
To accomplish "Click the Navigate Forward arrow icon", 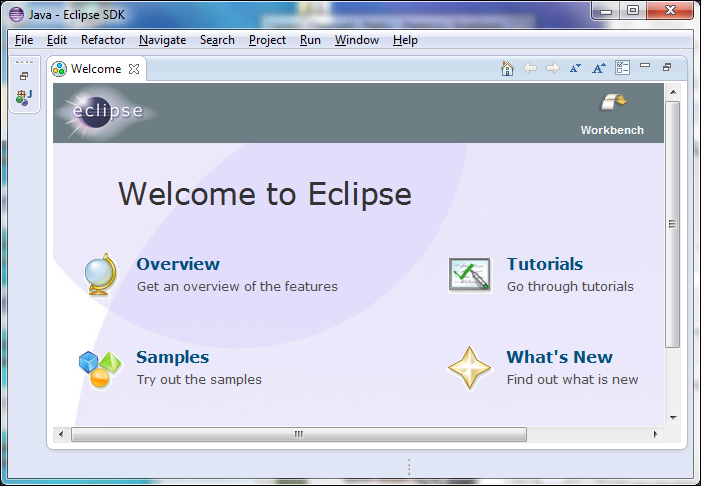I will (x=553, y=68).
